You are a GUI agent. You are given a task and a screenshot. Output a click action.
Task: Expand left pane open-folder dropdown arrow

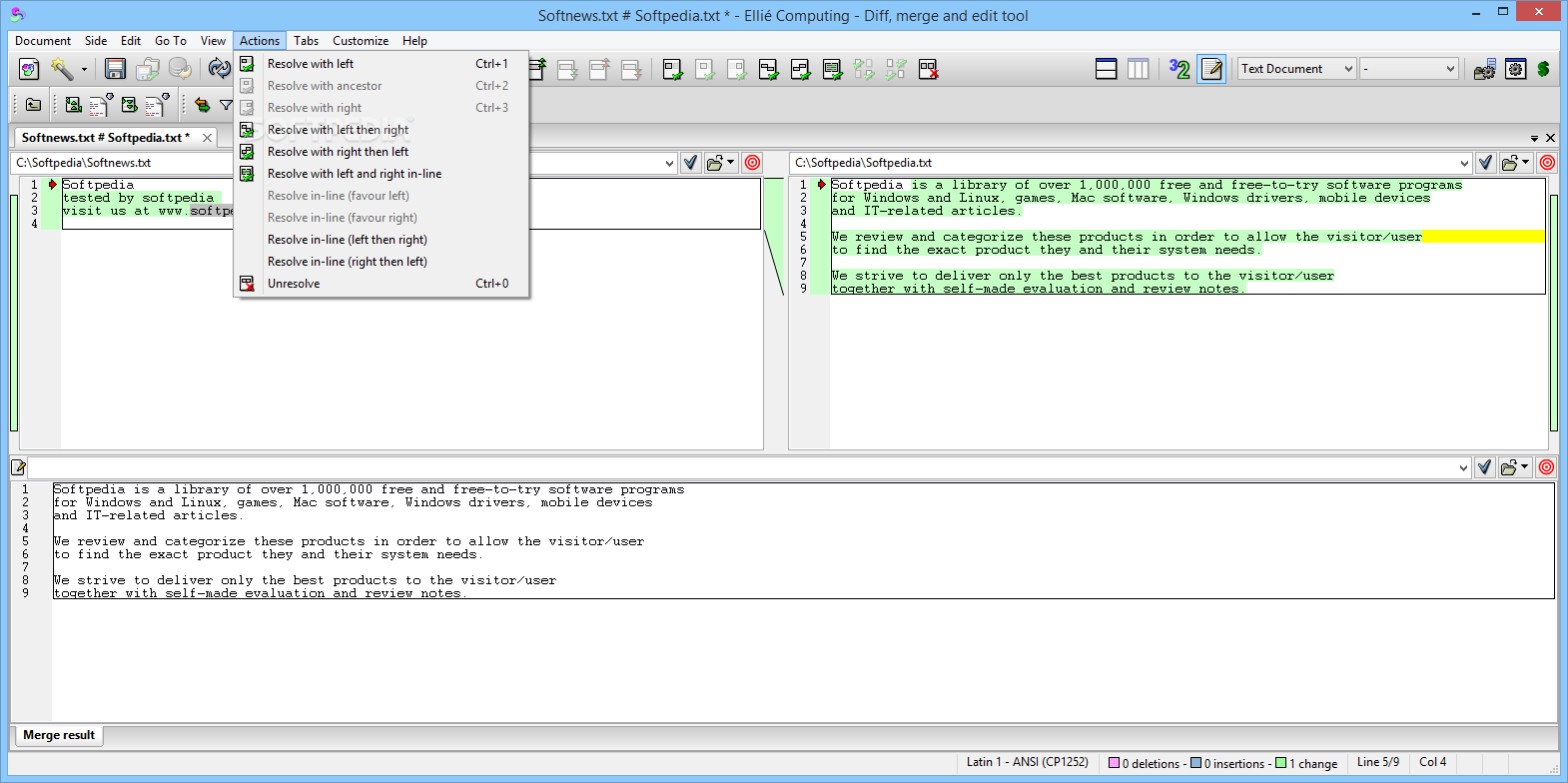pyautogui.click(x=731, y=162)
